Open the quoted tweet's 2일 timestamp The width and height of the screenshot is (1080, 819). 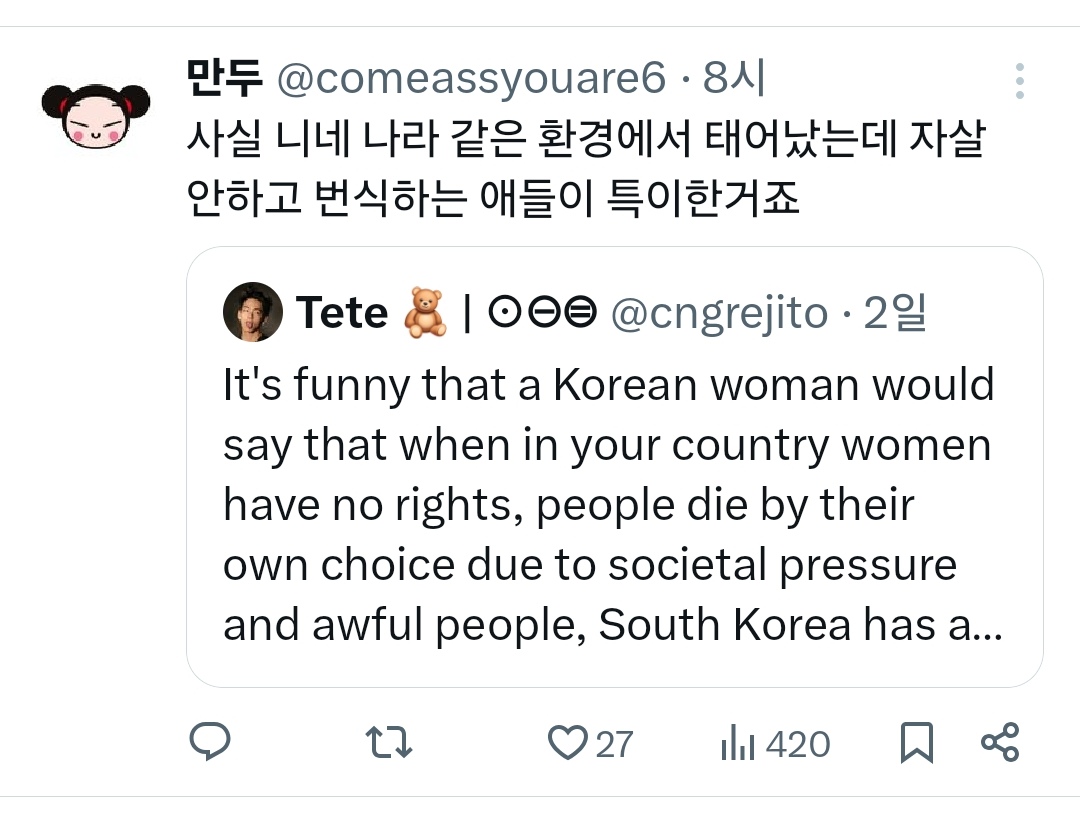coord(895,313)
